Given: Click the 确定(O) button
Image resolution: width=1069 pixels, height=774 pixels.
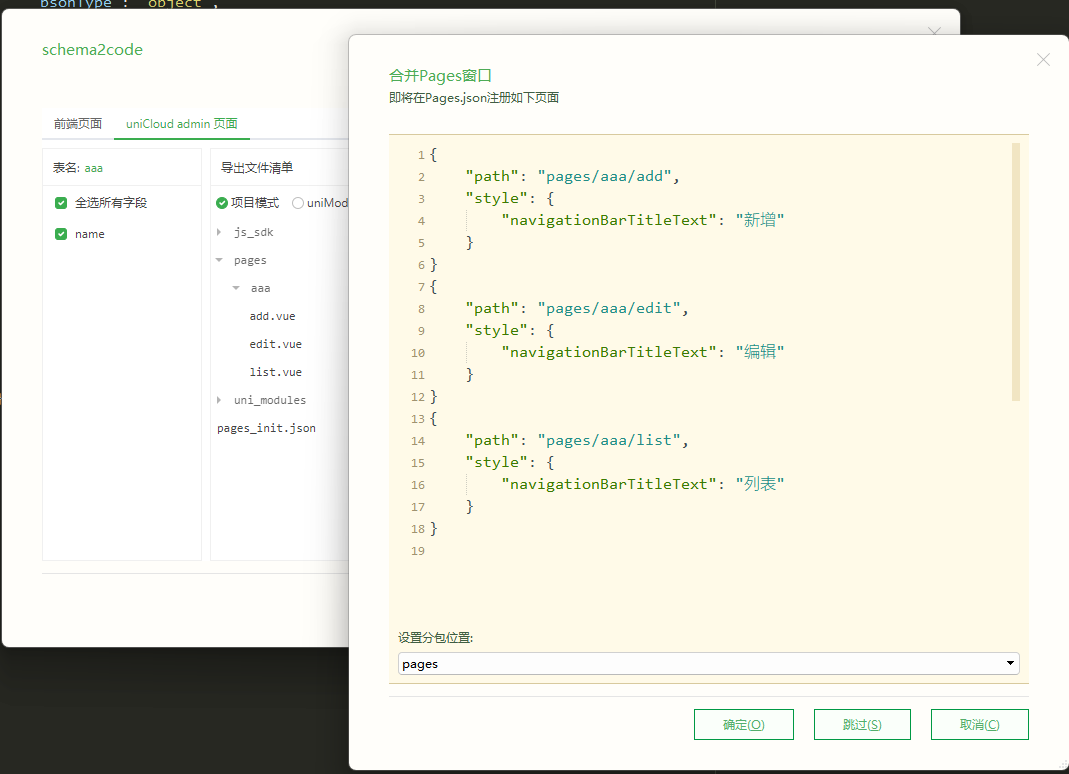Looking at the screenshot, I should pos(743,725).
